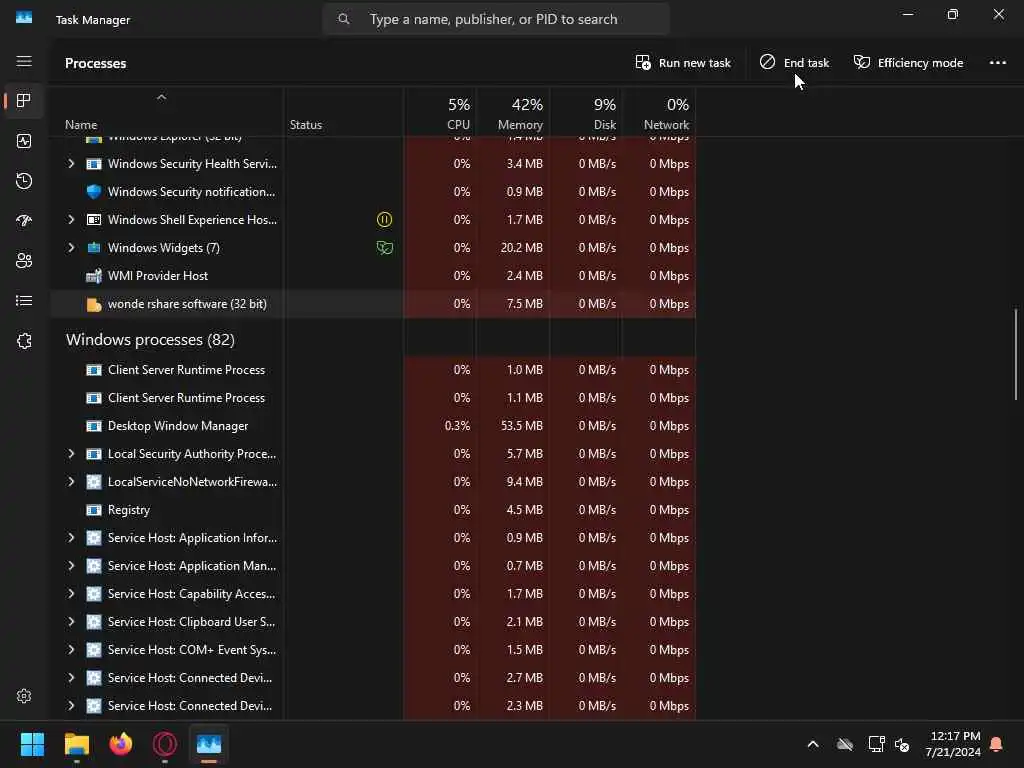Viewport: 1024px width, 768px height.
Task: Open the Users sidebar icon
Action: 24,261
